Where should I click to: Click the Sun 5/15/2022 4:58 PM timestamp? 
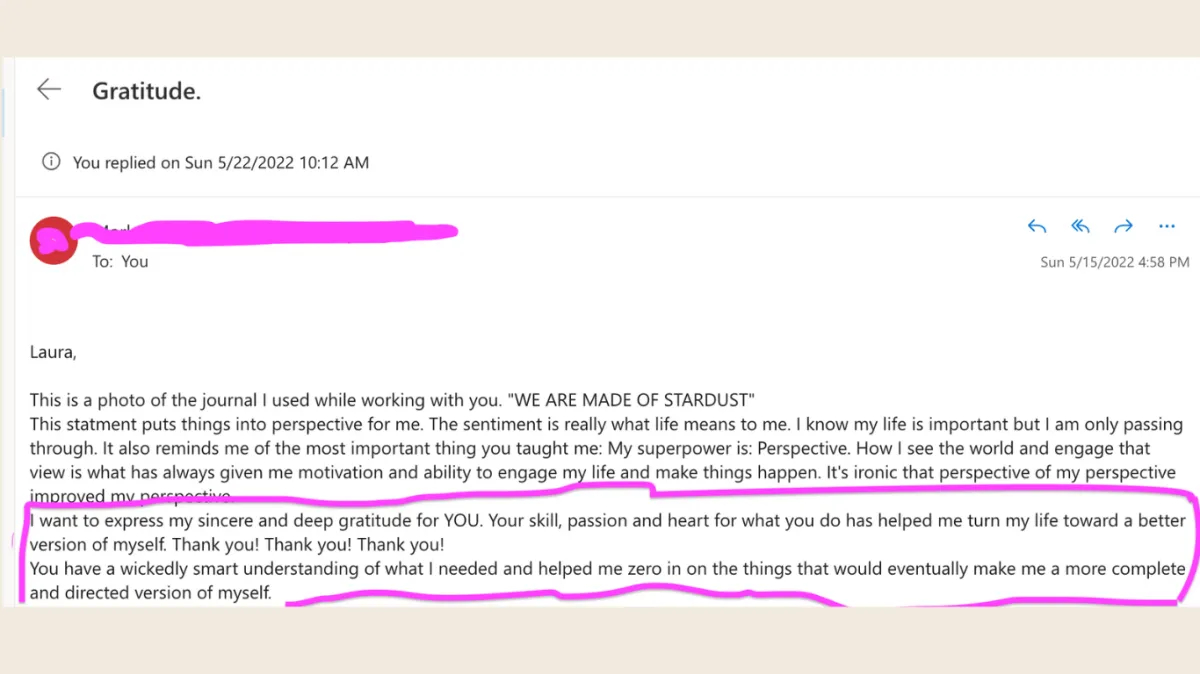point(1115,262)
